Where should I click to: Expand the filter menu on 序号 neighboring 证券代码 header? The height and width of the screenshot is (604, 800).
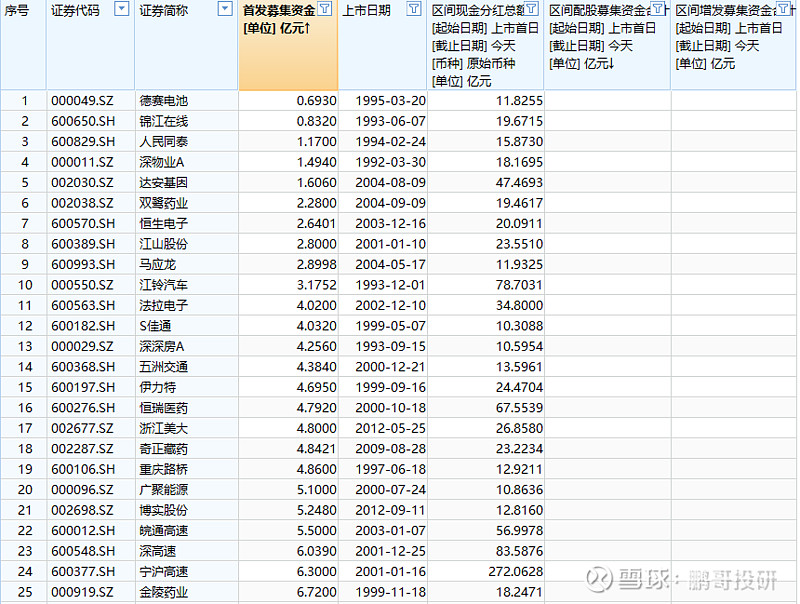(x=121, y=9)
